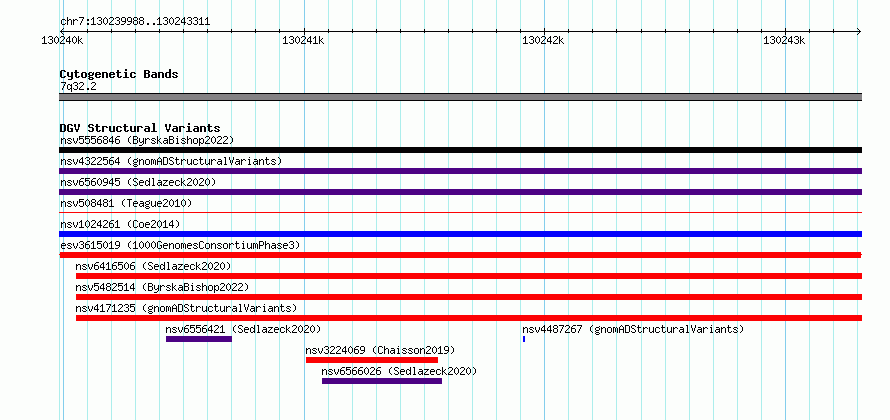Click the Cytogenetic Bands track title
The height and width of the screenshot is (420, 890).
click(x=119, y=74)
